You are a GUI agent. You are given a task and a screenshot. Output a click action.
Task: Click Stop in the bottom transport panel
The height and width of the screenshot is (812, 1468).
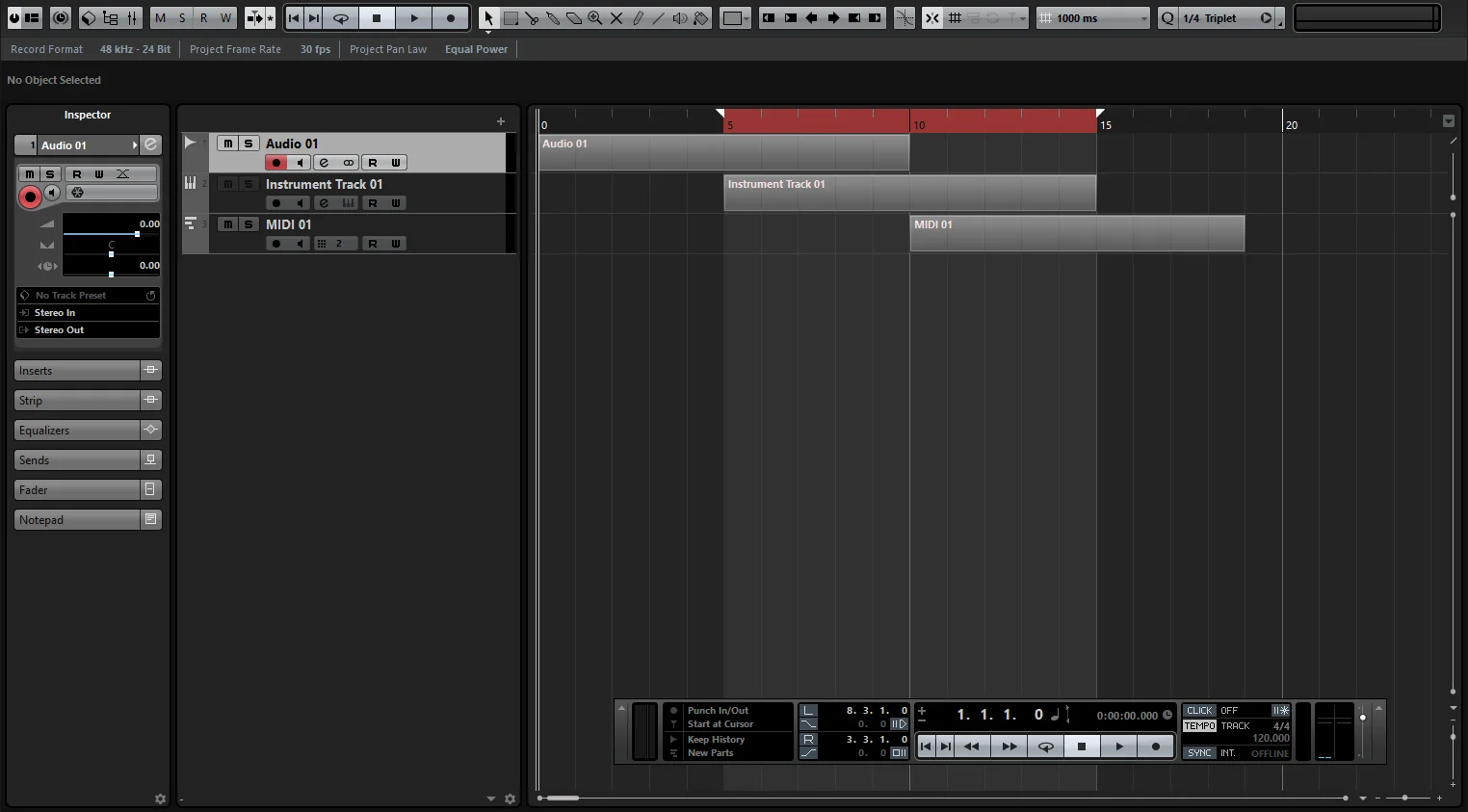pyautogui.click(x=1082, y=747)
